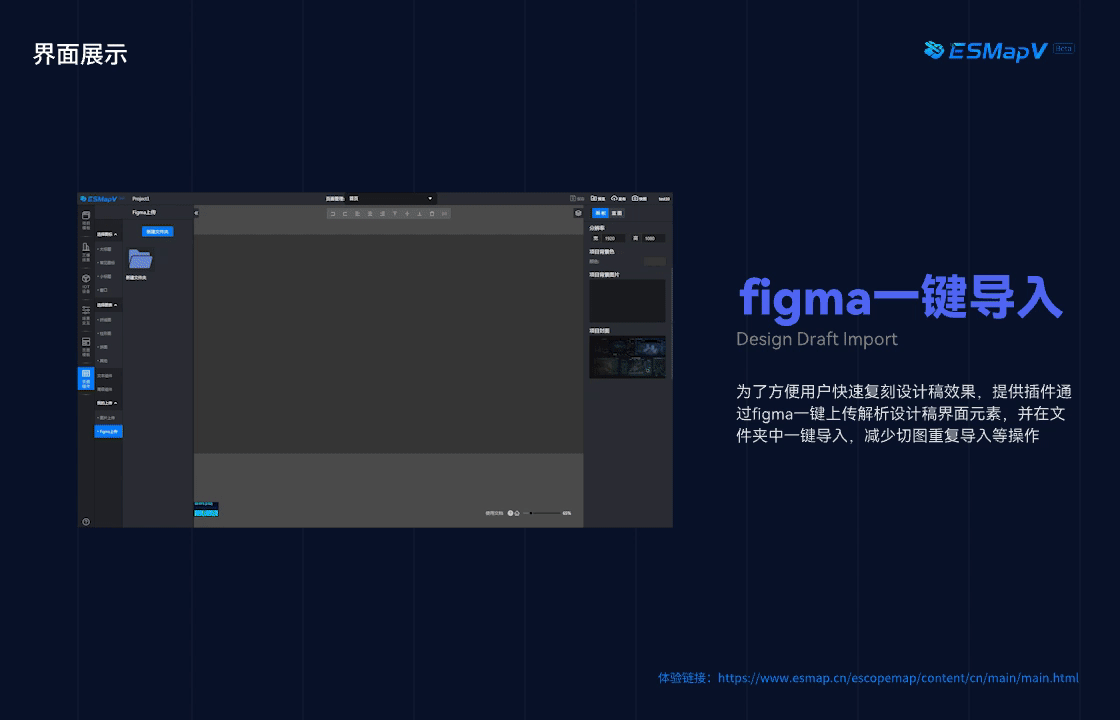Click the large ESMapV Beta slide logo
The image size is (1120, 720).
999,51
